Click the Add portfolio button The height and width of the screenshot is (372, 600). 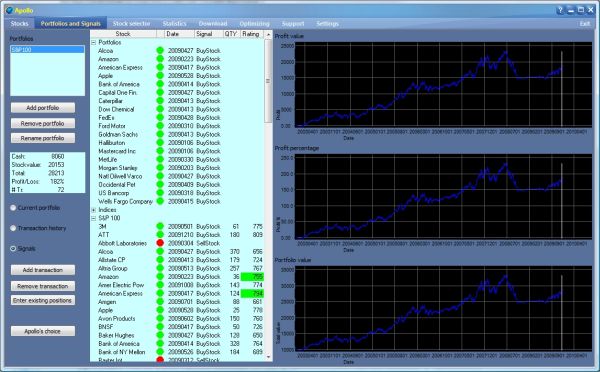pos(43,108)
